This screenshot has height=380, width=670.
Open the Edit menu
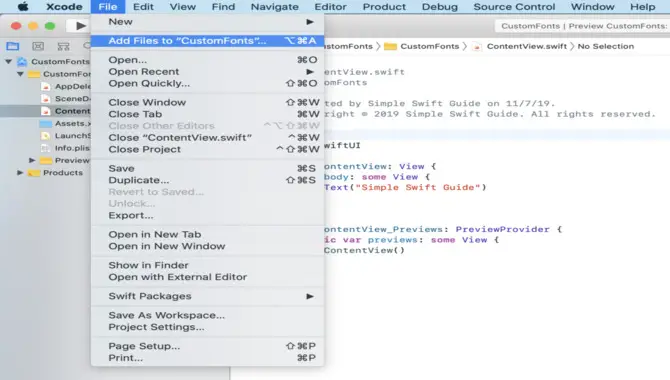point(143,7)
